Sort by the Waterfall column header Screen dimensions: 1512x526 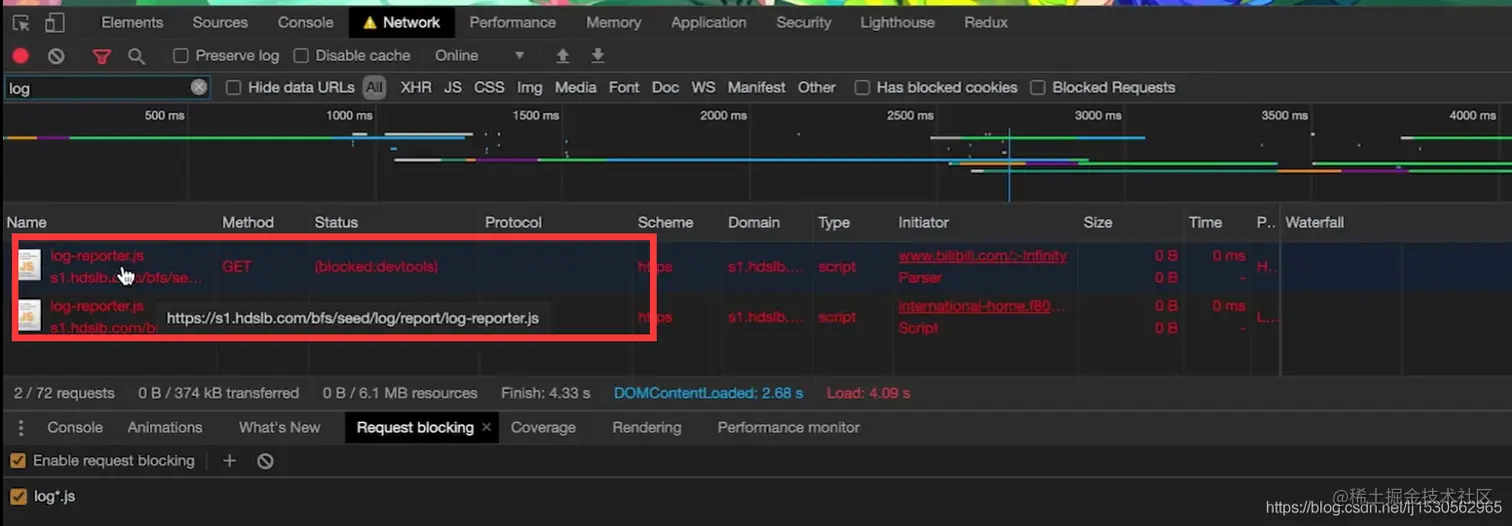pos(1315,222)
